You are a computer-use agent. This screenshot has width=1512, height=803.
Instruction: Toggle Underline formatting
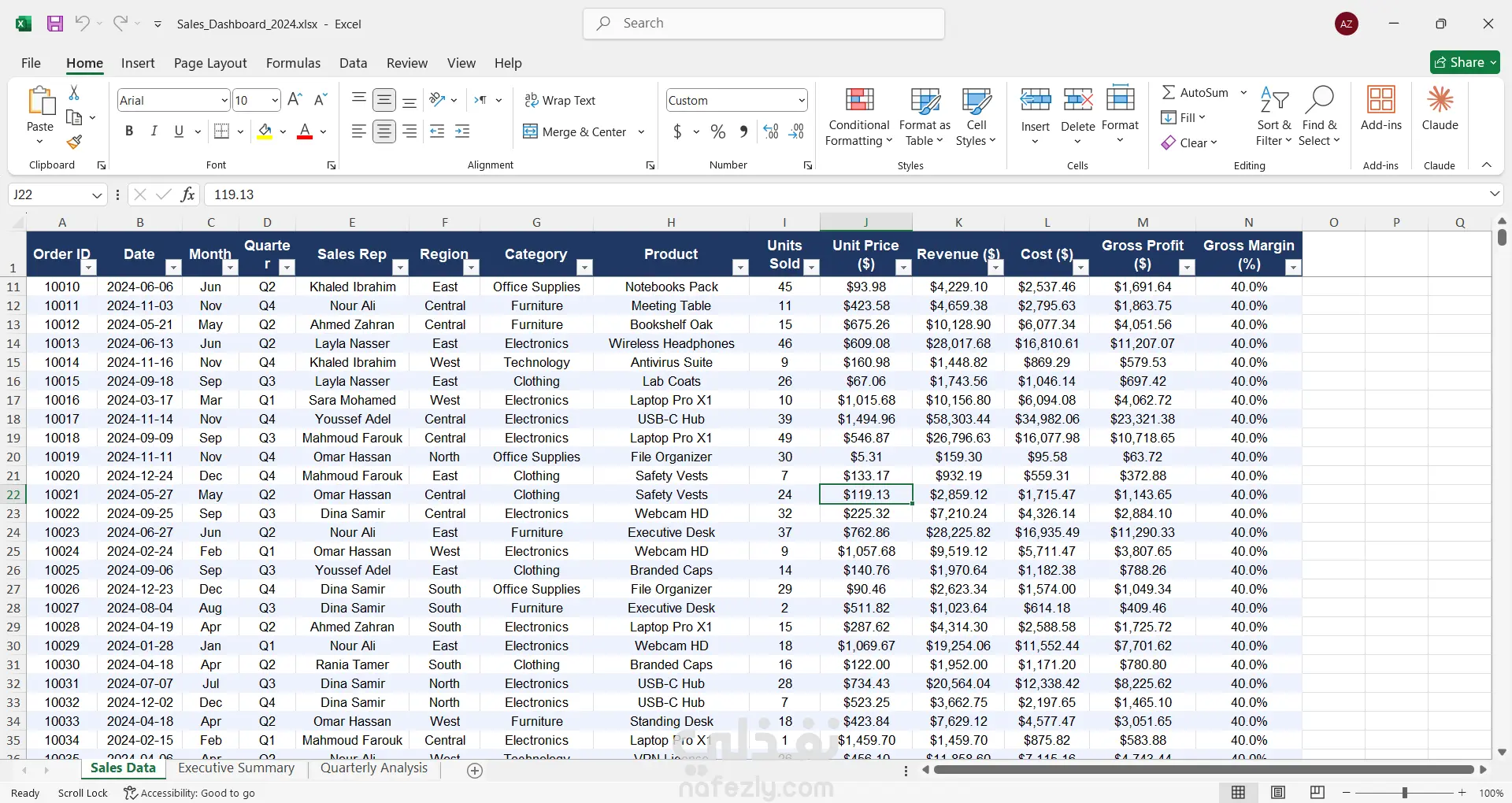click(179, 131)
